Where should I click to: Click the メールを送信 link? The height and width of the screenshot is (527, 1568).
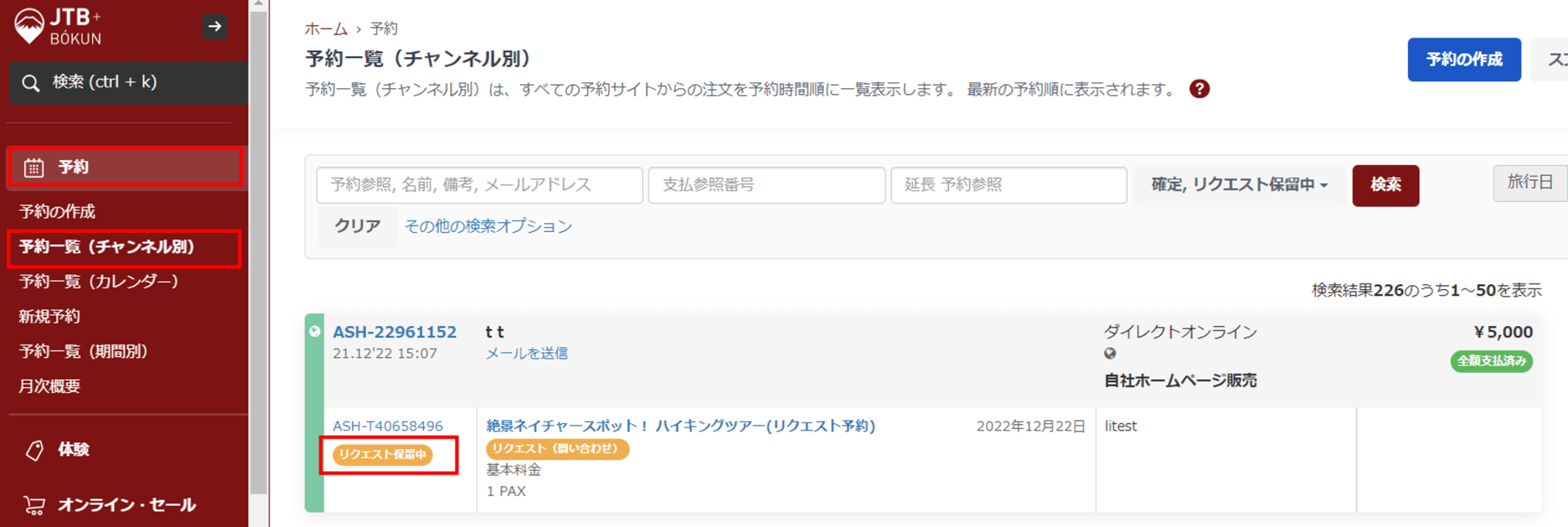pos(527,354)
